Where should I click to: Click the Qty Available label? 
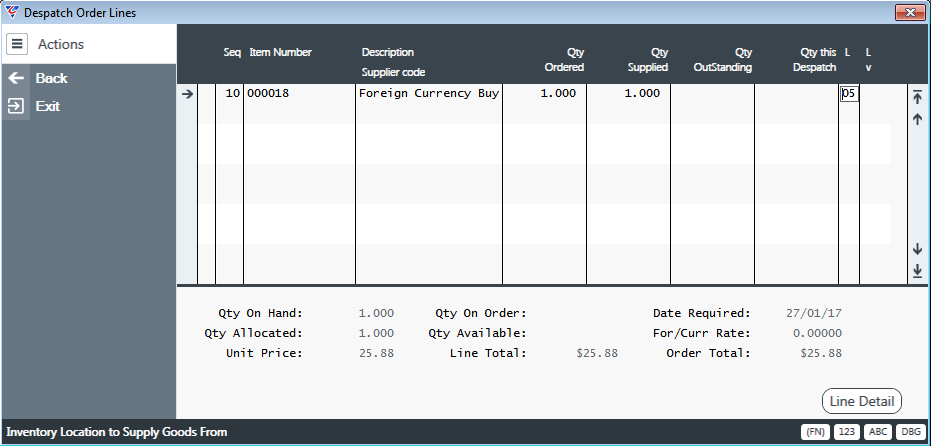tap(477, 333)
